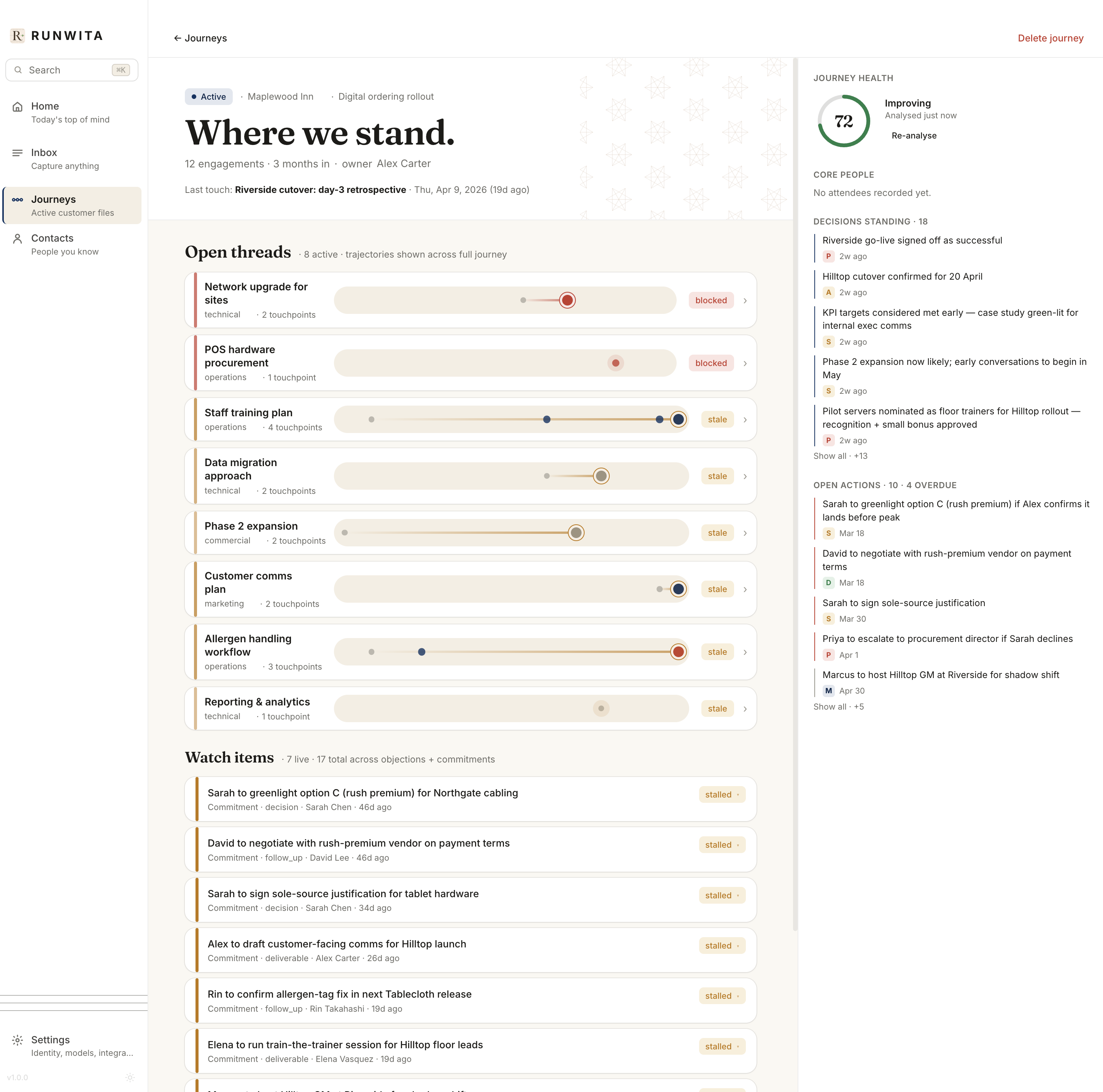Image resolution: width=1103 pixels, height=1092 pixels.
Task: Click the Delete journey link
Action: [x=1051, y=38]
